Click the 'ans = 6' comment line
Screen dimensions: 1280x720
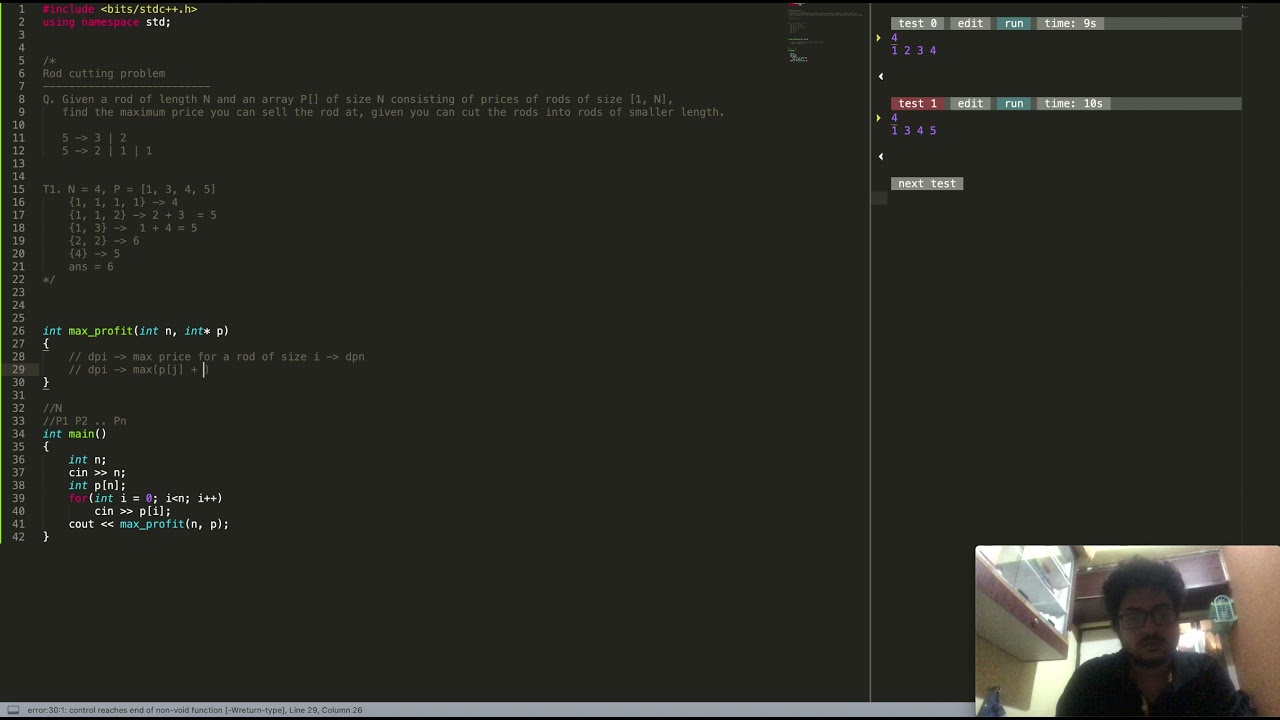tap(91, 267)
